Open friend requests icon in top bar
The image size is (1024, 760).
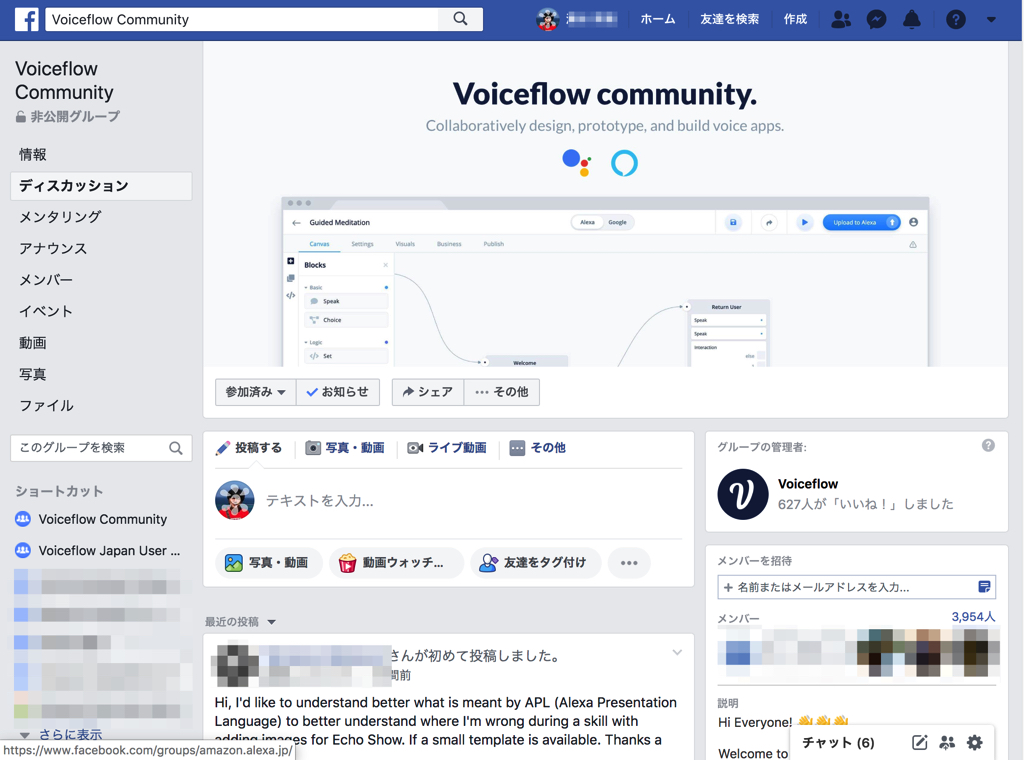point(840,20)
